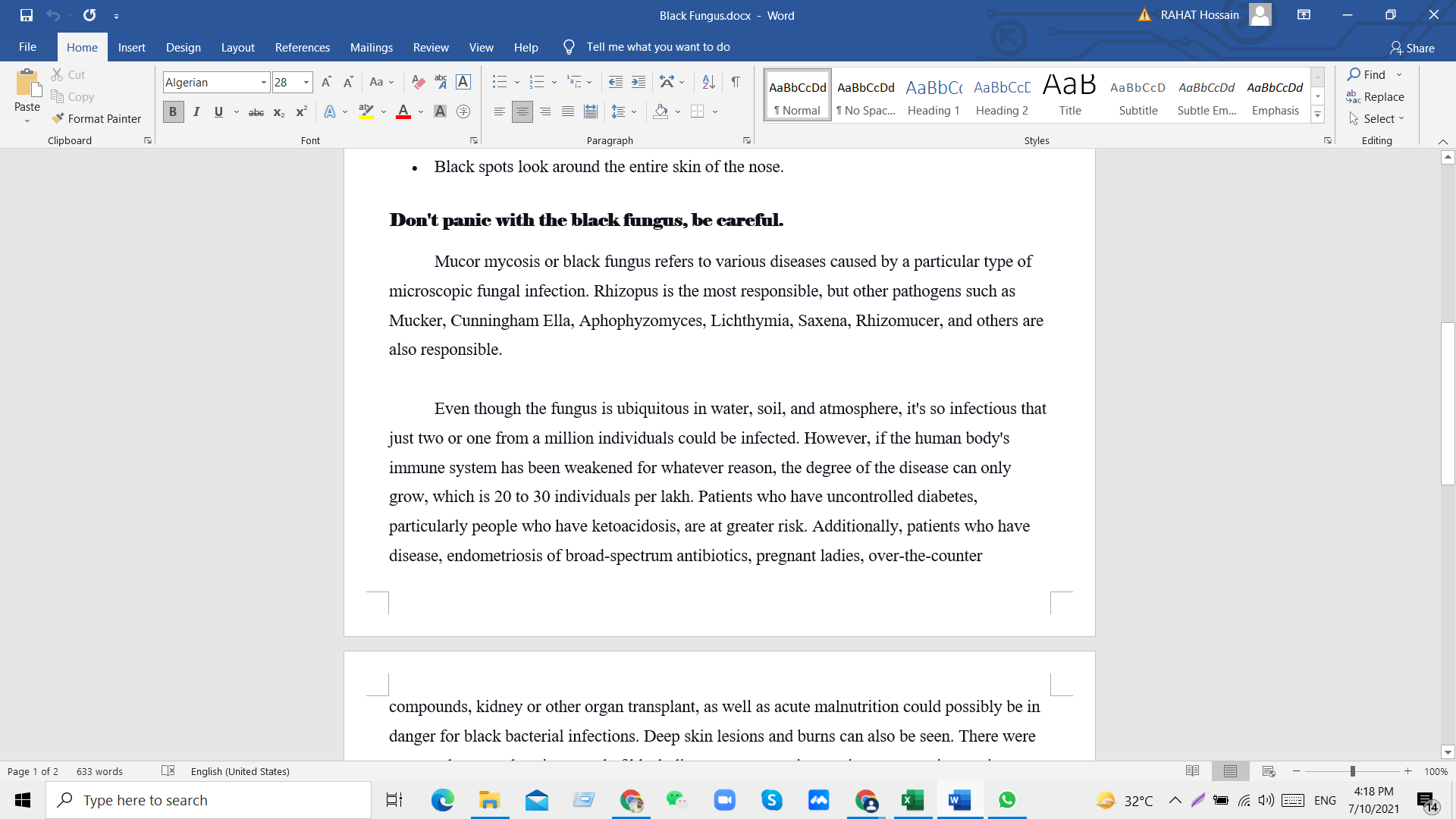This screenshot has width=1456, height=819.
Task: Activate the Format Painter
Action: pos(96,118)
